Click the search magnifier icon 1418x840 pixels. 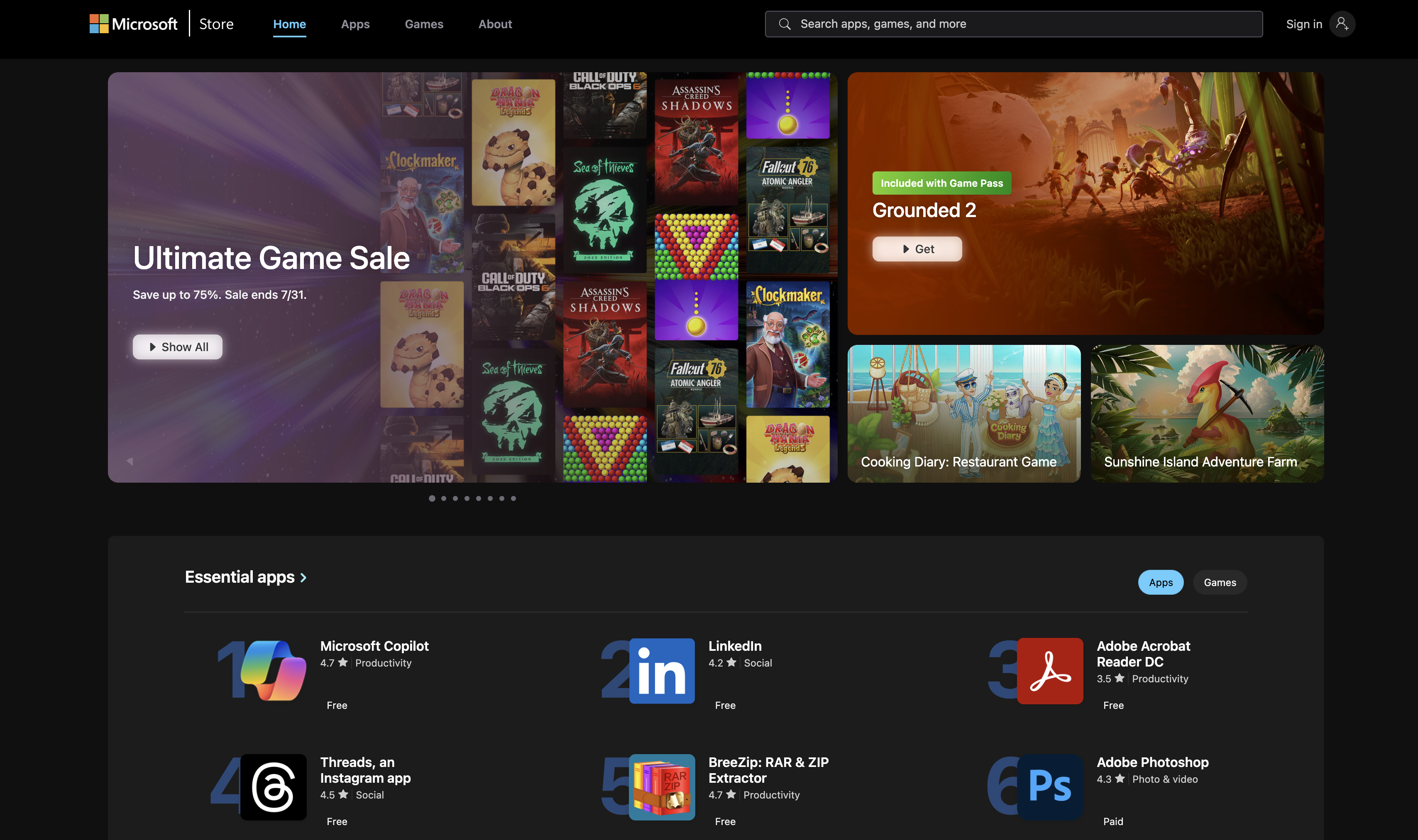pos(784,24)
